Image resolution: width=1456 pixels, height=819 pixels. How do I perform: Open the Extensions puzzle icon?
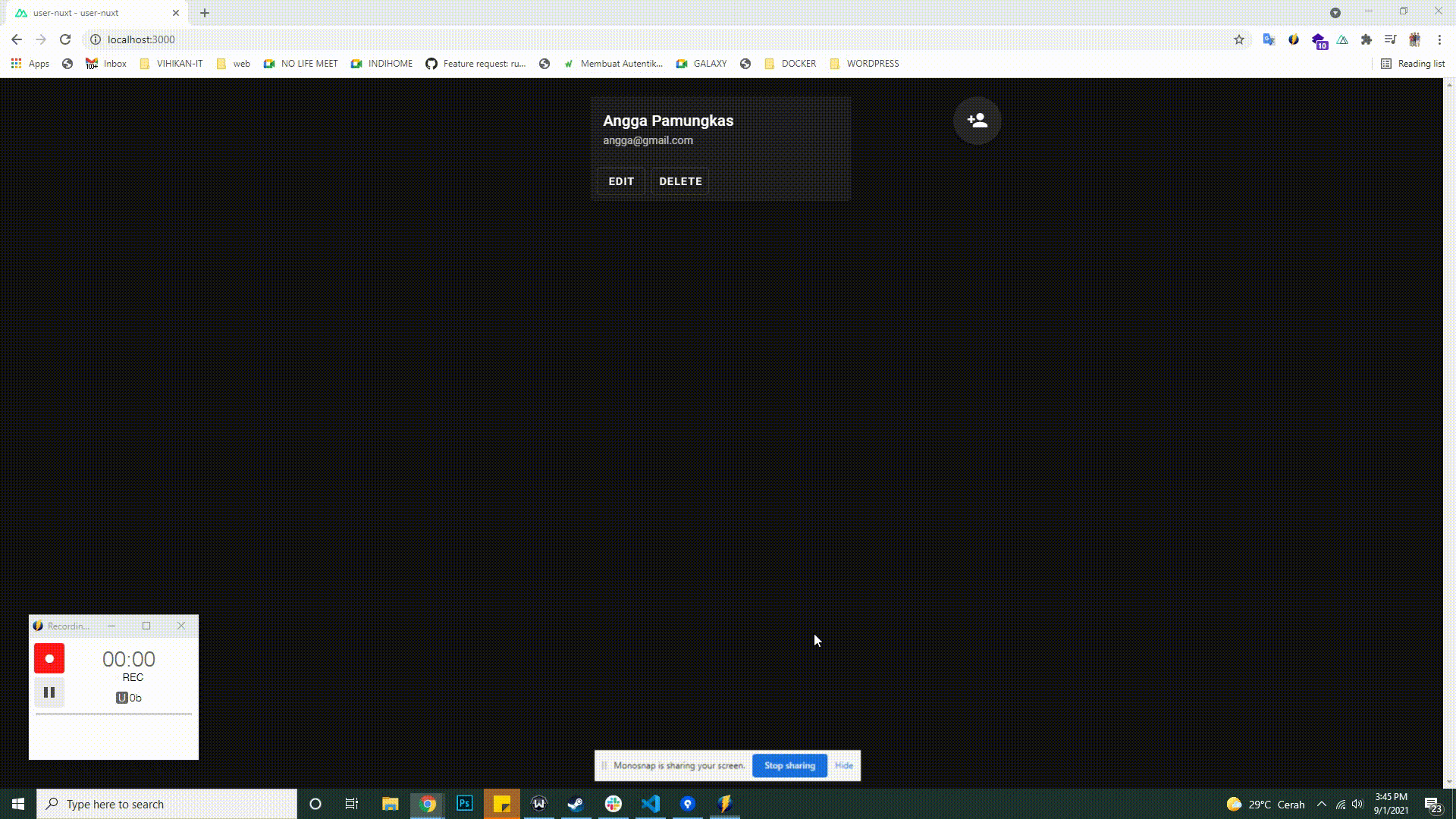click(x=1367, y=39)
